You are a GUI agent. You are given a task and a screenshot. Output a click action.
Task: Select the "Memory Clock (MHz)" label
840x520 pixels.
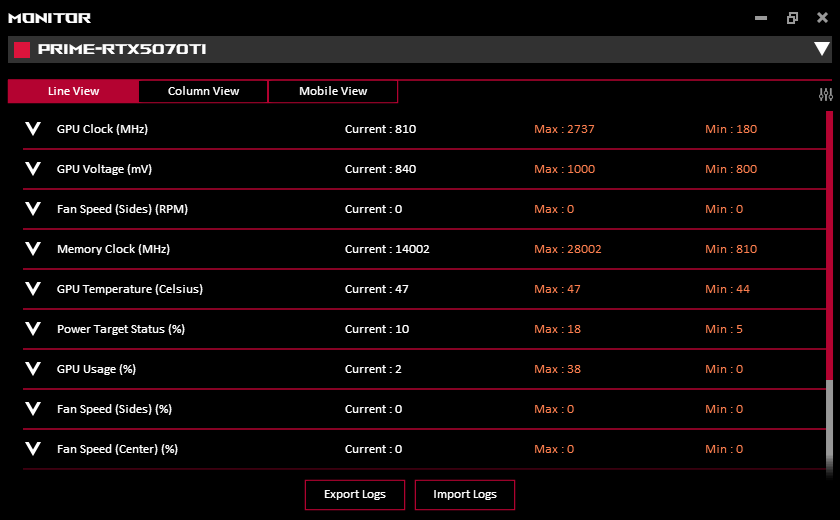click(114, 249)
